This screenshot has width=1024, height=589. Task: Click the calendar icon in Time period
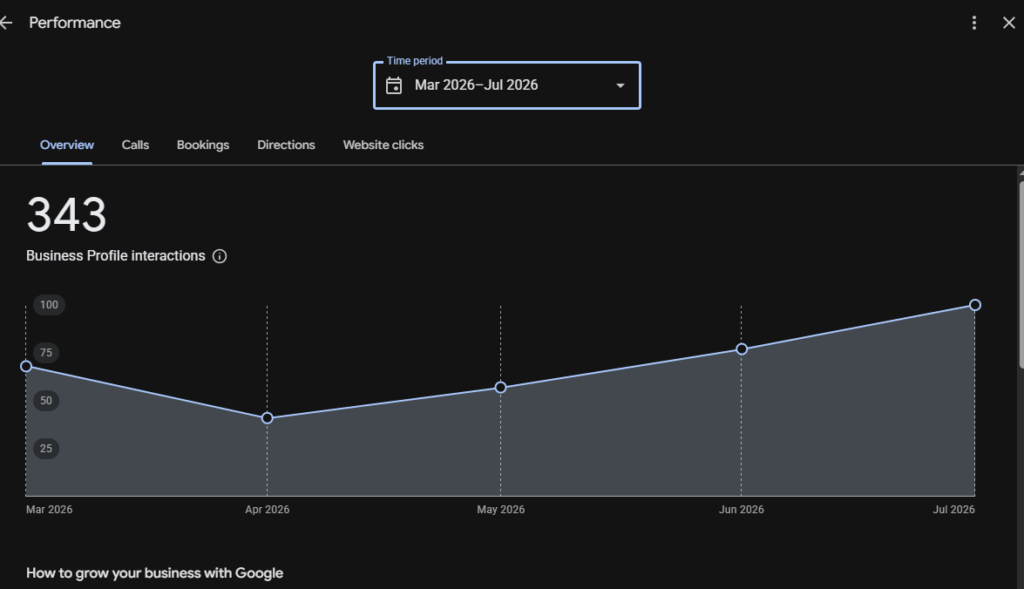(394, 86)
